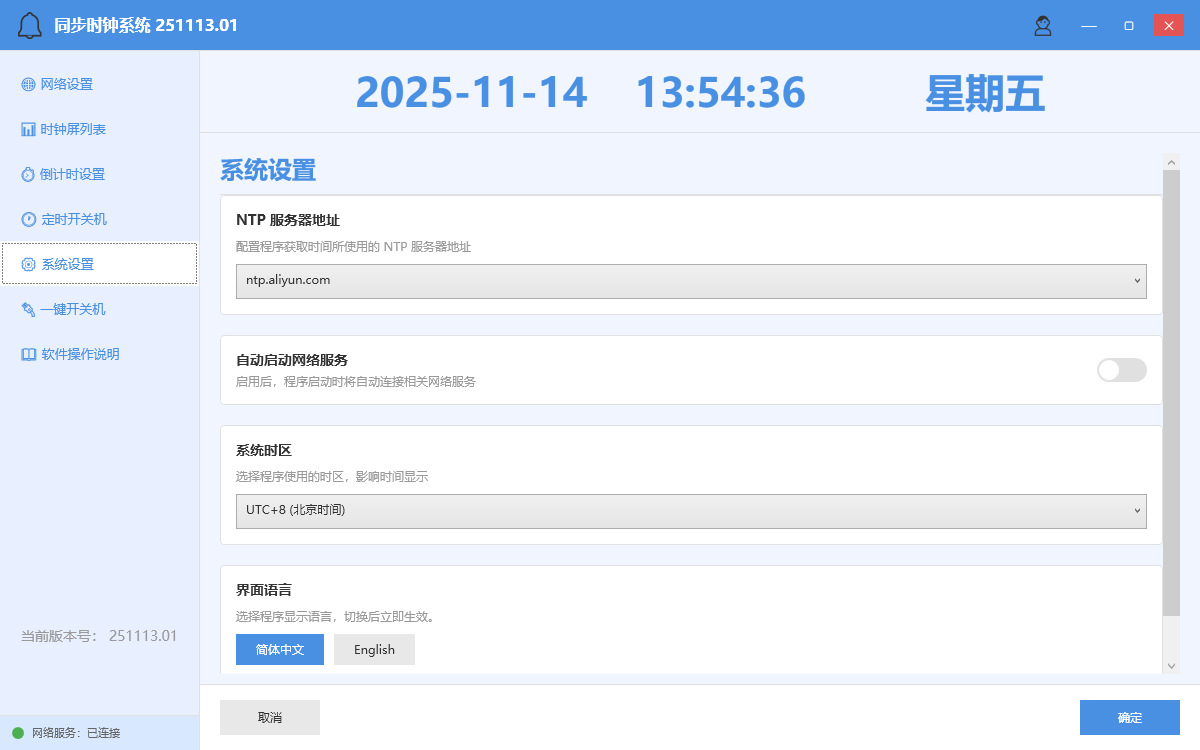Switch interface language to English
The height and width of the screenshot is (750, 1200).
click(374, 649)
